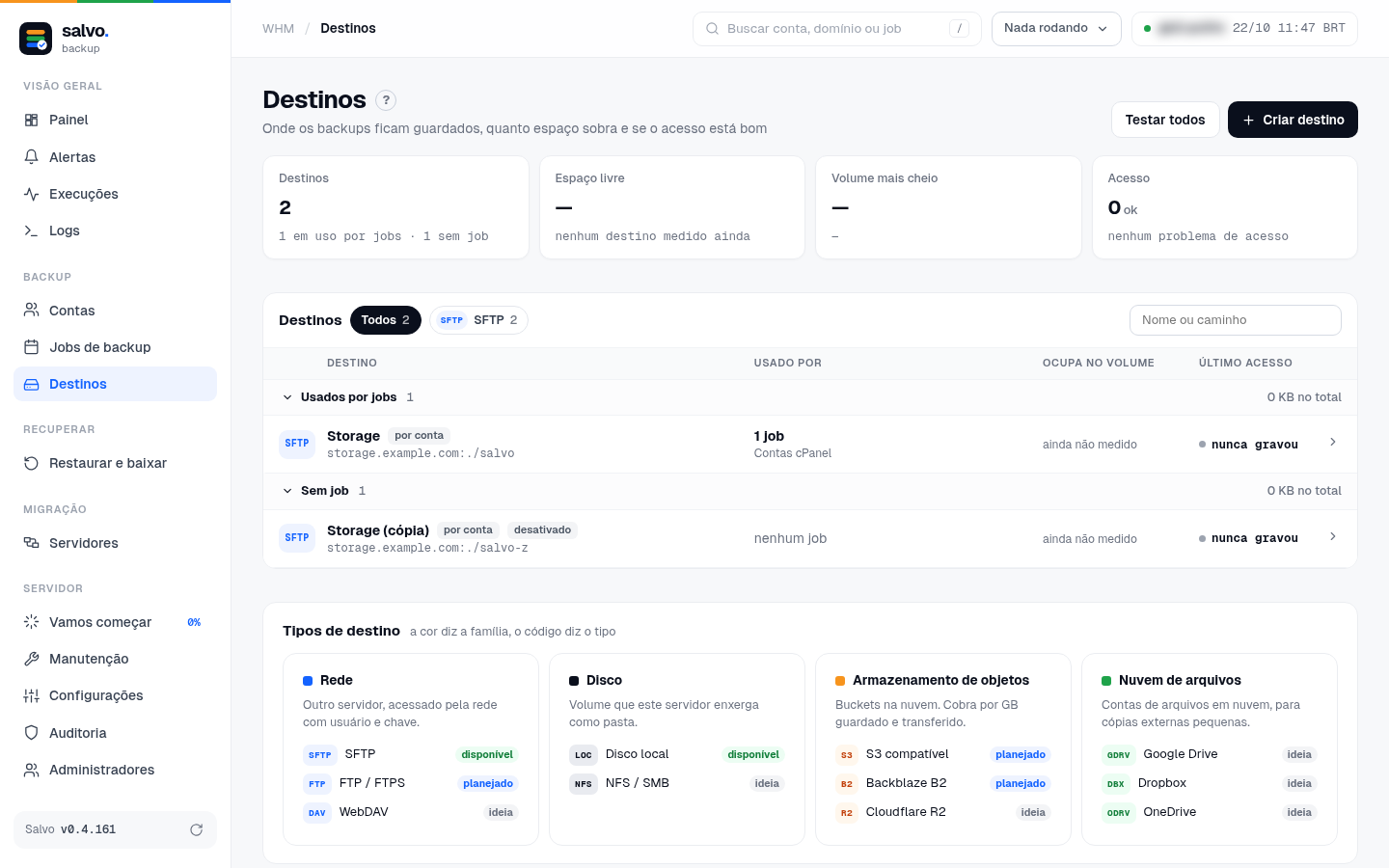This screenshot has height=868, width=1389.
Task: Select the SFTP filter tab
Action: pyautogui.click(x=478, y=320)
